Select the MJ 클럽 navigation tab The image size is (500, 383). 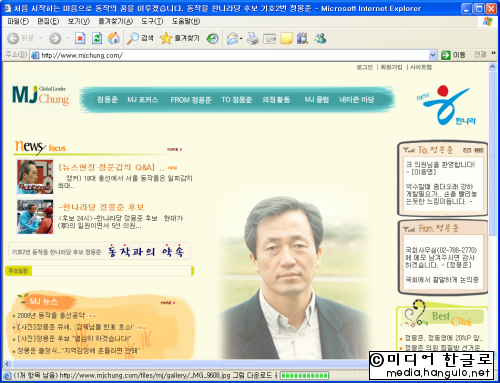click(x=316, y=100)
